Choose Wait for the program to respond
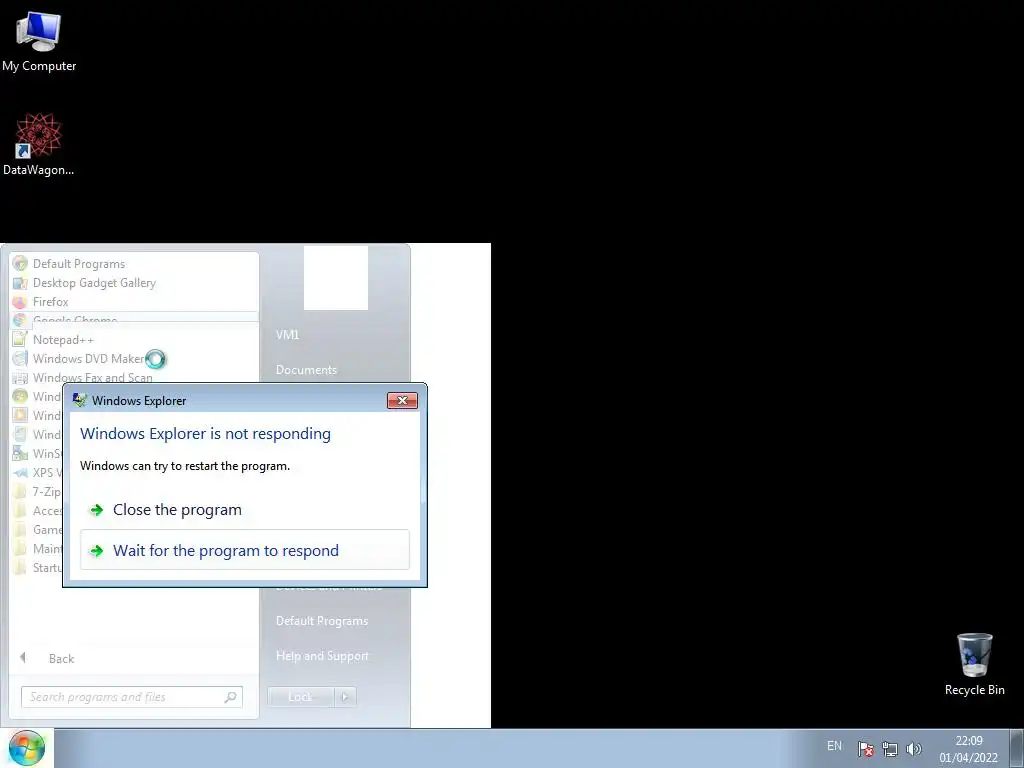This screenshot has height=768, width=1024. (x=245, y=550)
